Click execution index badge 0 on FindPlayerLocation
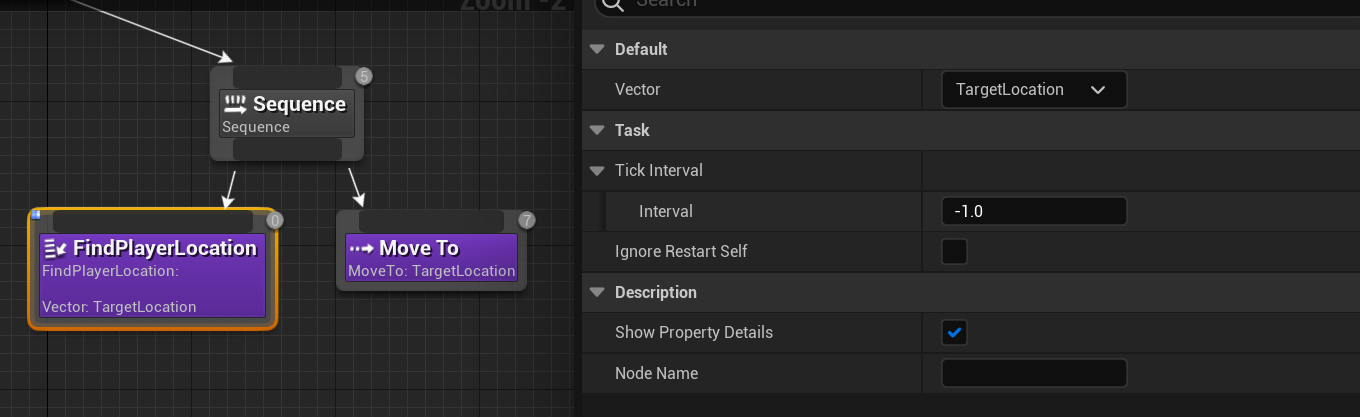Viewport: 1360px width, 417px height. [276, 220]
